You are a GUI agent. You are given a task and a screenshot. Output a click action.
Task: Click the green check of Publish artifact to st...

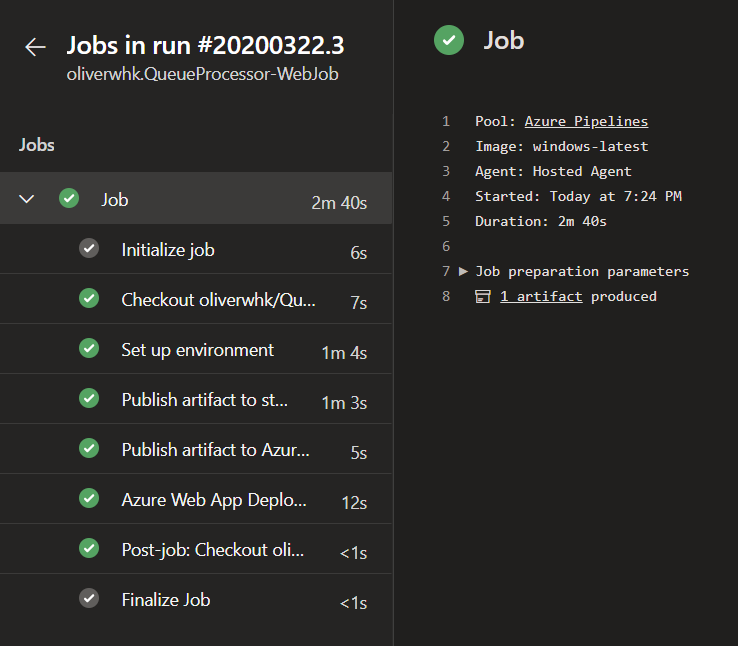[x=89, y=398]
